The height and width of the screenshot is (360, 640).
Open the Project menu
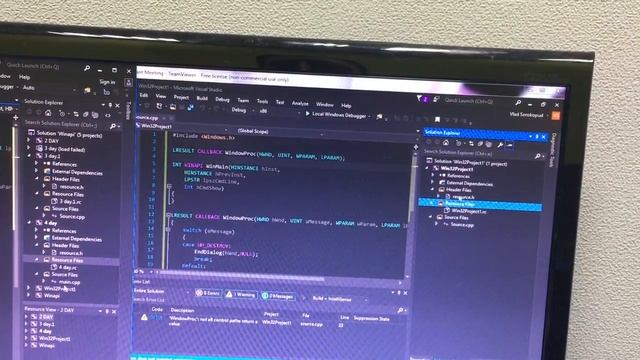pyautogui.click(x=181, y=97)
